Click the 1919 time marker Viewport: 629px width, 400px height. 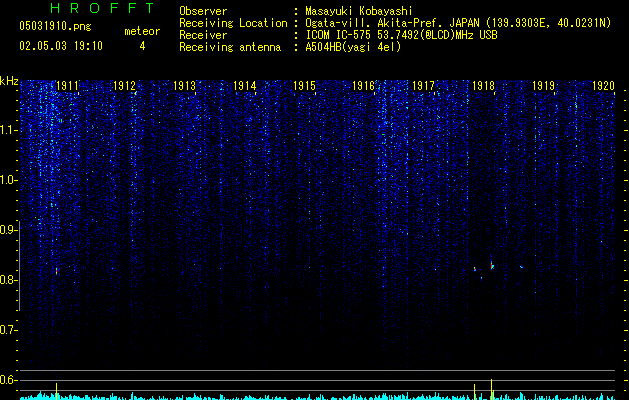[x=543, y=86]
